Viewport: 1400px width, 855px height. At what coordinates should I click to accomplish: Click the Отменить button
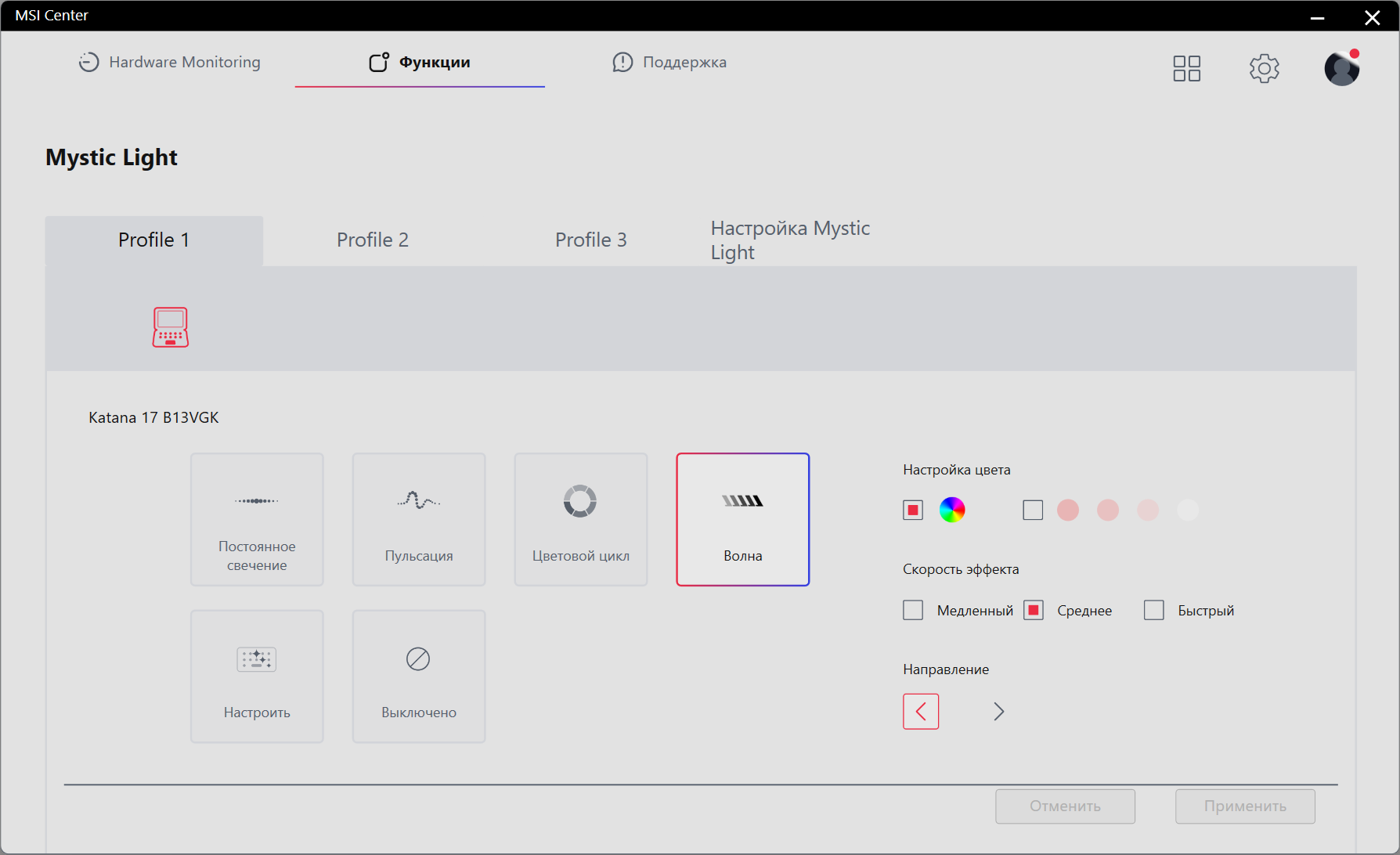point(1065,806)
